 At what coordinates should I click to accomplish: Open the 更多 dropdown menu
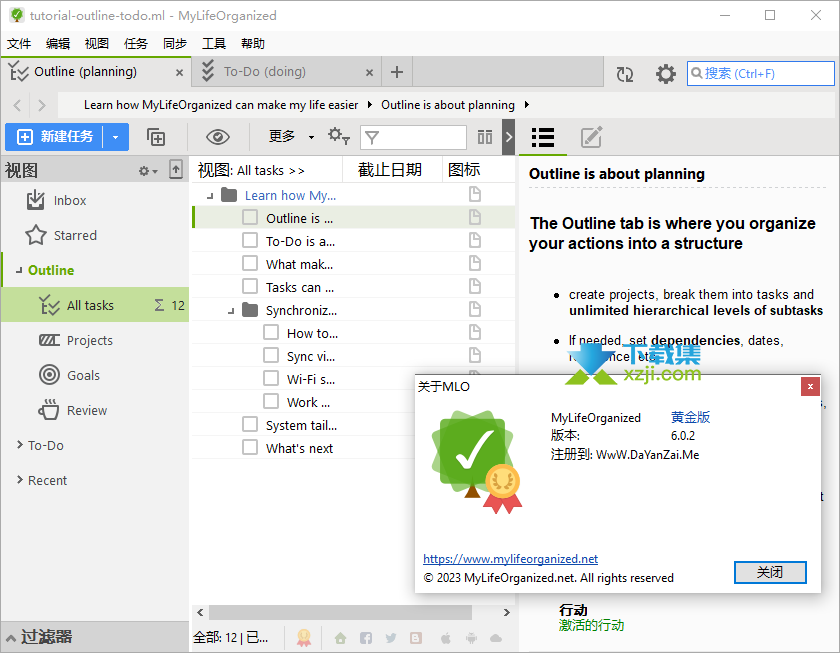point(291,137)
